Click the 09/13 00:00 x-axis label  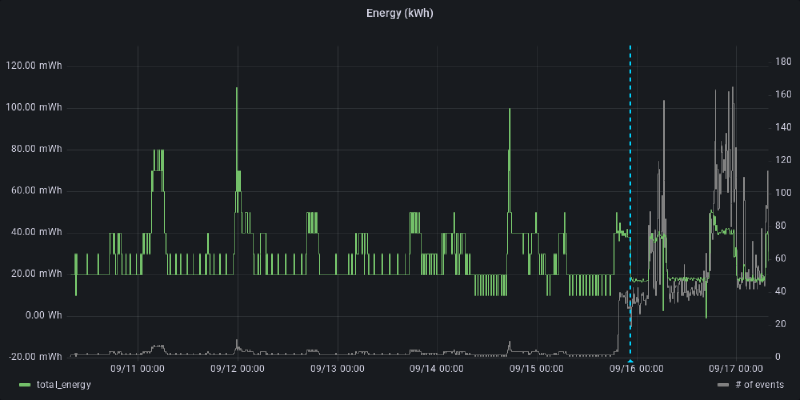click(x=337, y=368)
